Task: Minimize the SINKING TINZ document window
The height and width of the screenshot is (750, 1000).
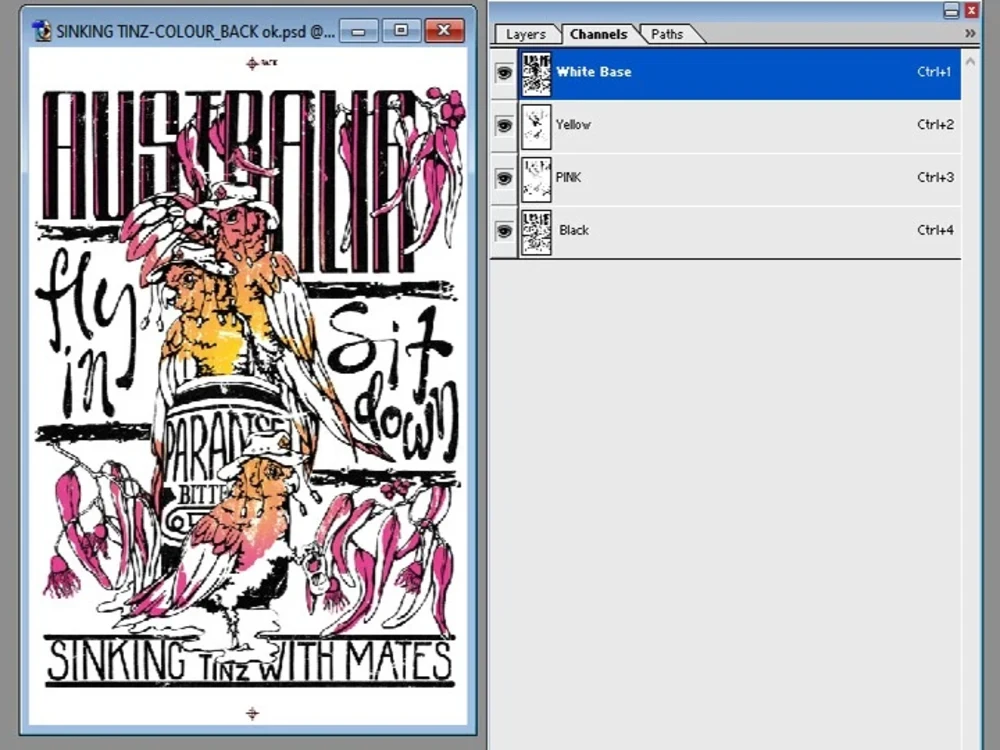Action: click(x=357, y=31)
